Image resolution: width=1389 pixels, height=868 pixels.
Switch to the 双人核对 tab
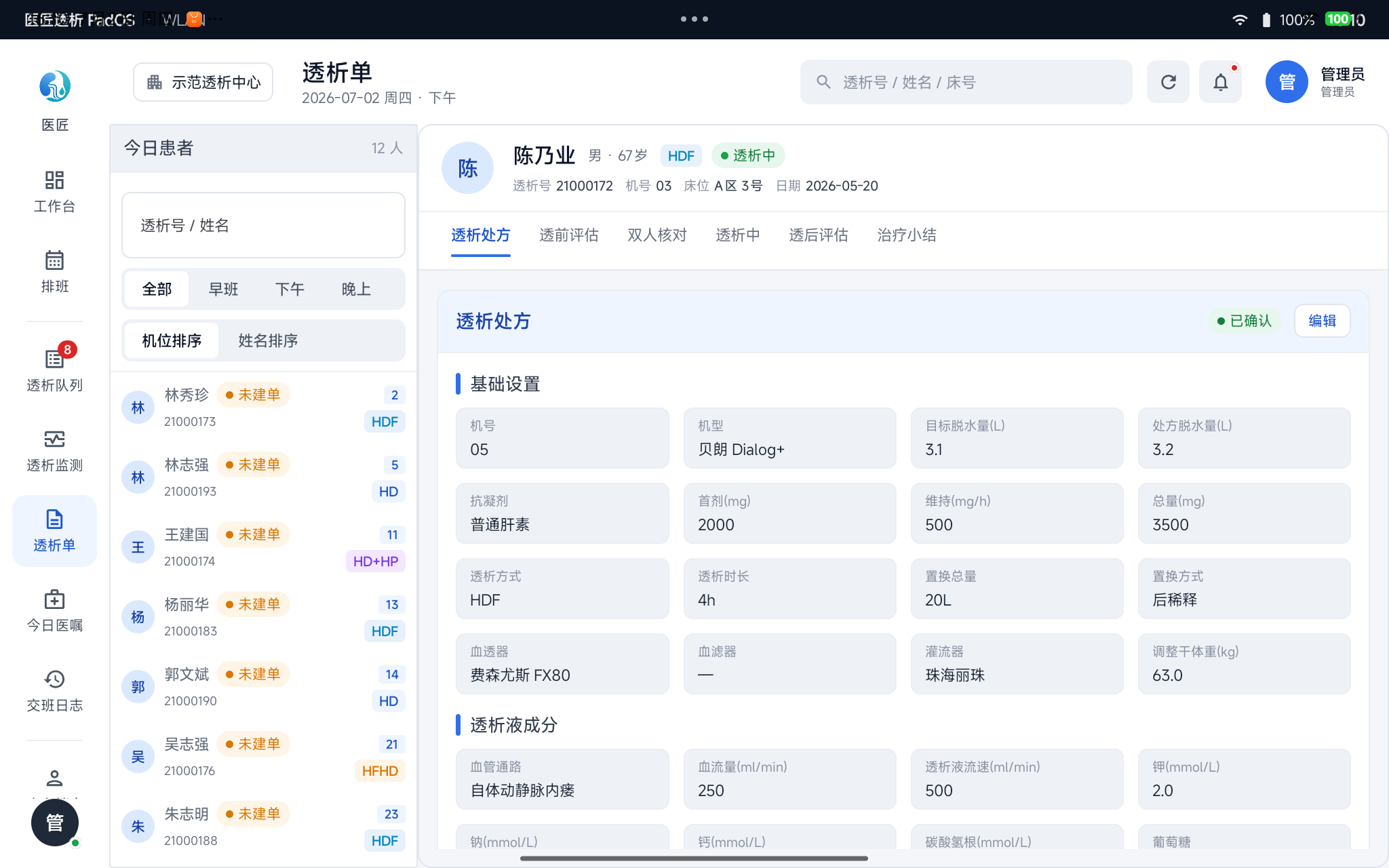click(x=657, y=235)
